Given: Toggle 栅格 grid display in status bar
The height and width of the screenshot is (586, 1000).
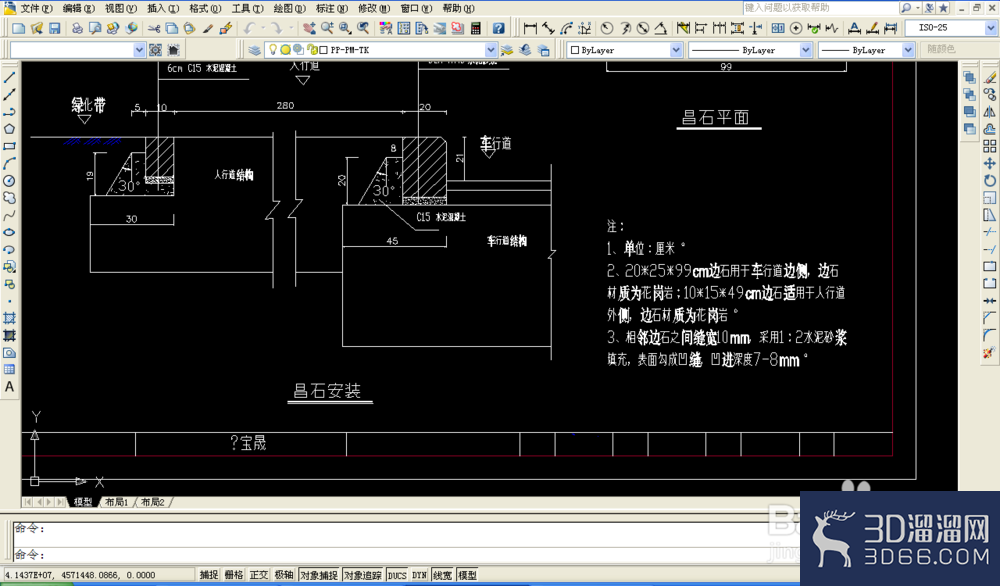Looking at the screenshot, I should [233, 575].
